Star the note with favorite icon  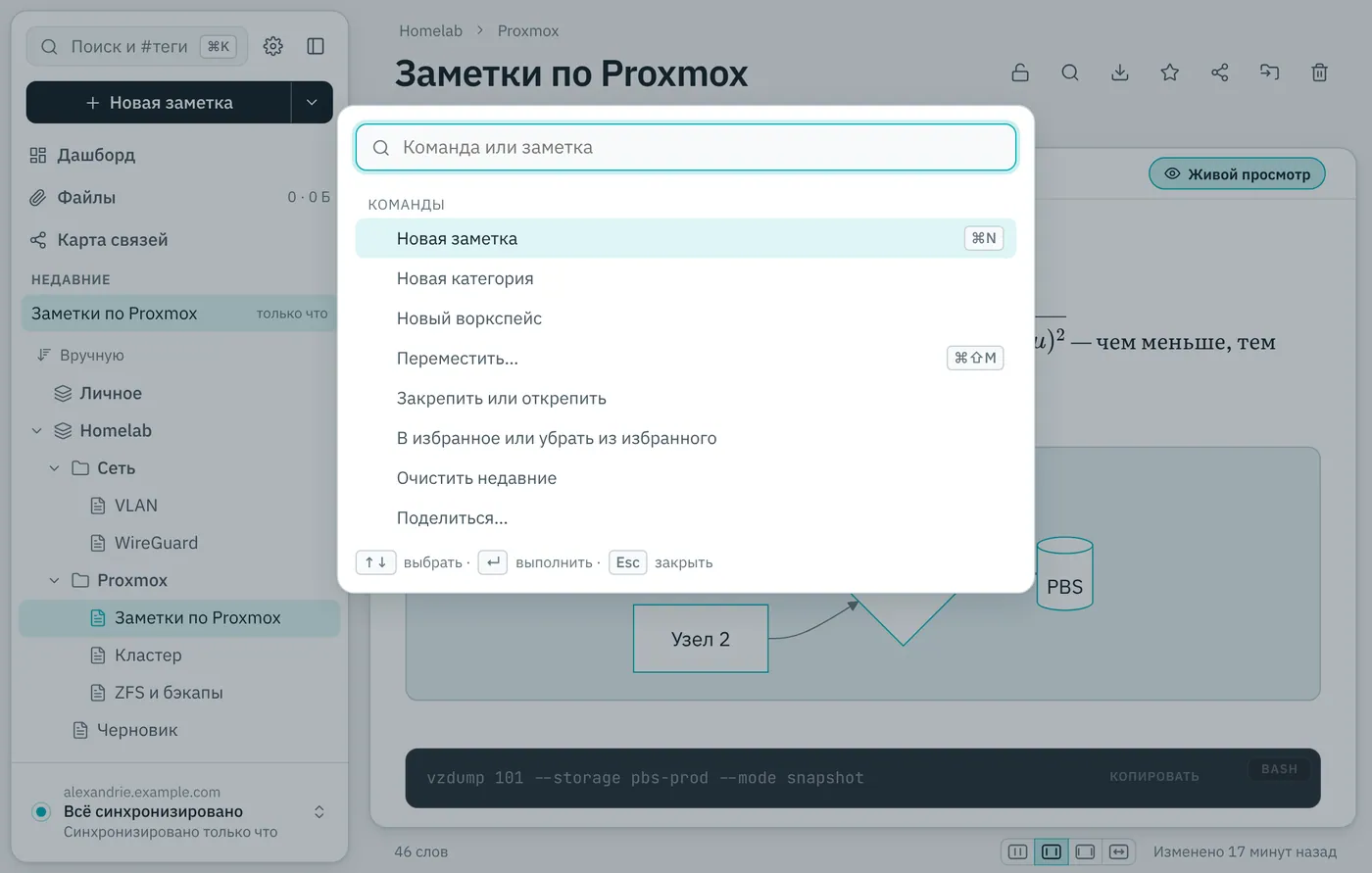point(1170,73)
